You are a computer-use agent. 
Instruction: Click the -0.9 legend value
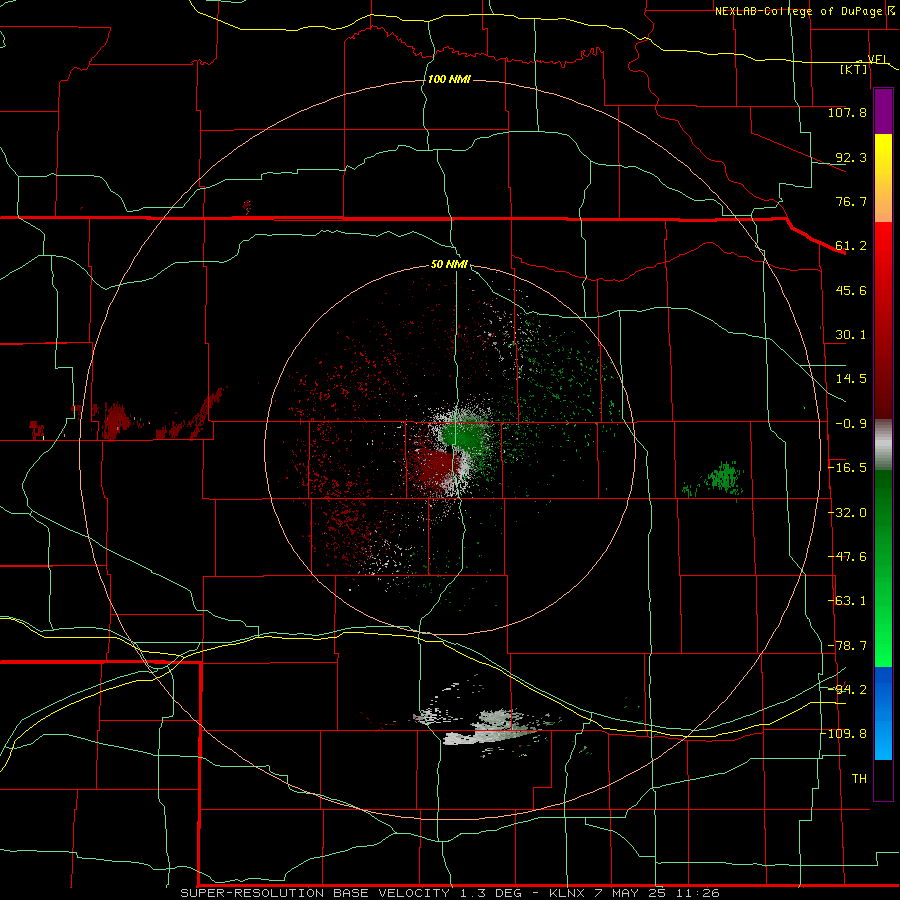(x=851, y=424)
